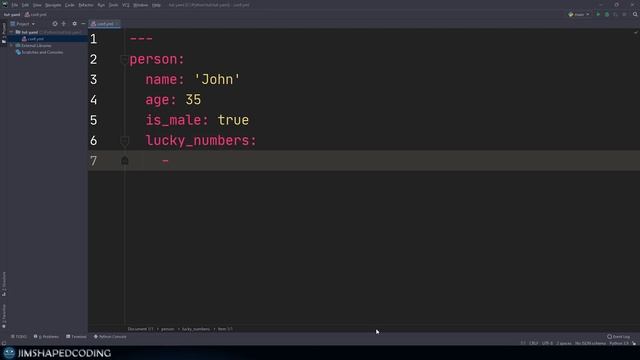Image resolution: width=640 pixels, height=360 pixels.
Task: Click the lucky_numbers key in editor
Action: [198, 140]
